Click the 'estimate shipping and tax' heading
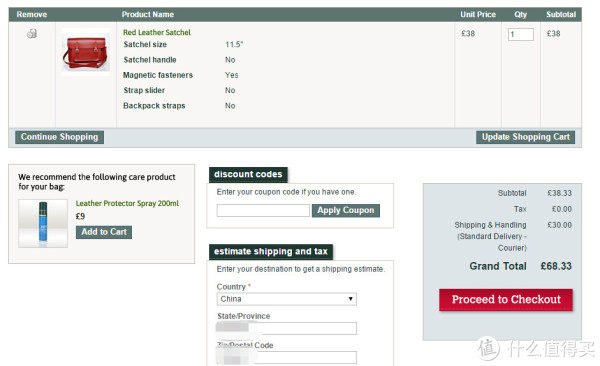The width and height of the screenshot is (600, 366). [x=271, y=252]
